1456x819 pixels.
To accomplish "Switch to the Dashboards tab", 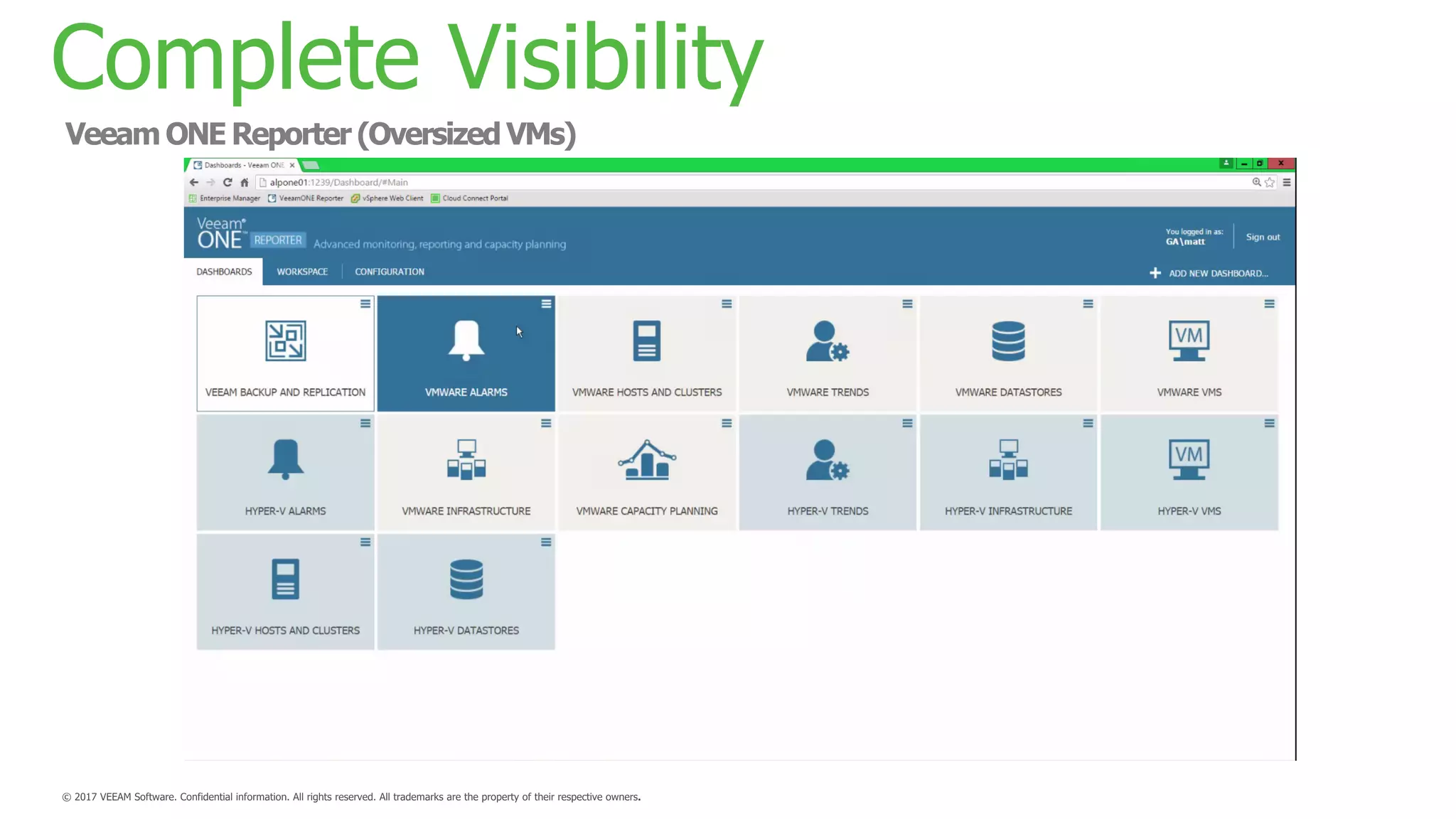I will tap(224, 272).
